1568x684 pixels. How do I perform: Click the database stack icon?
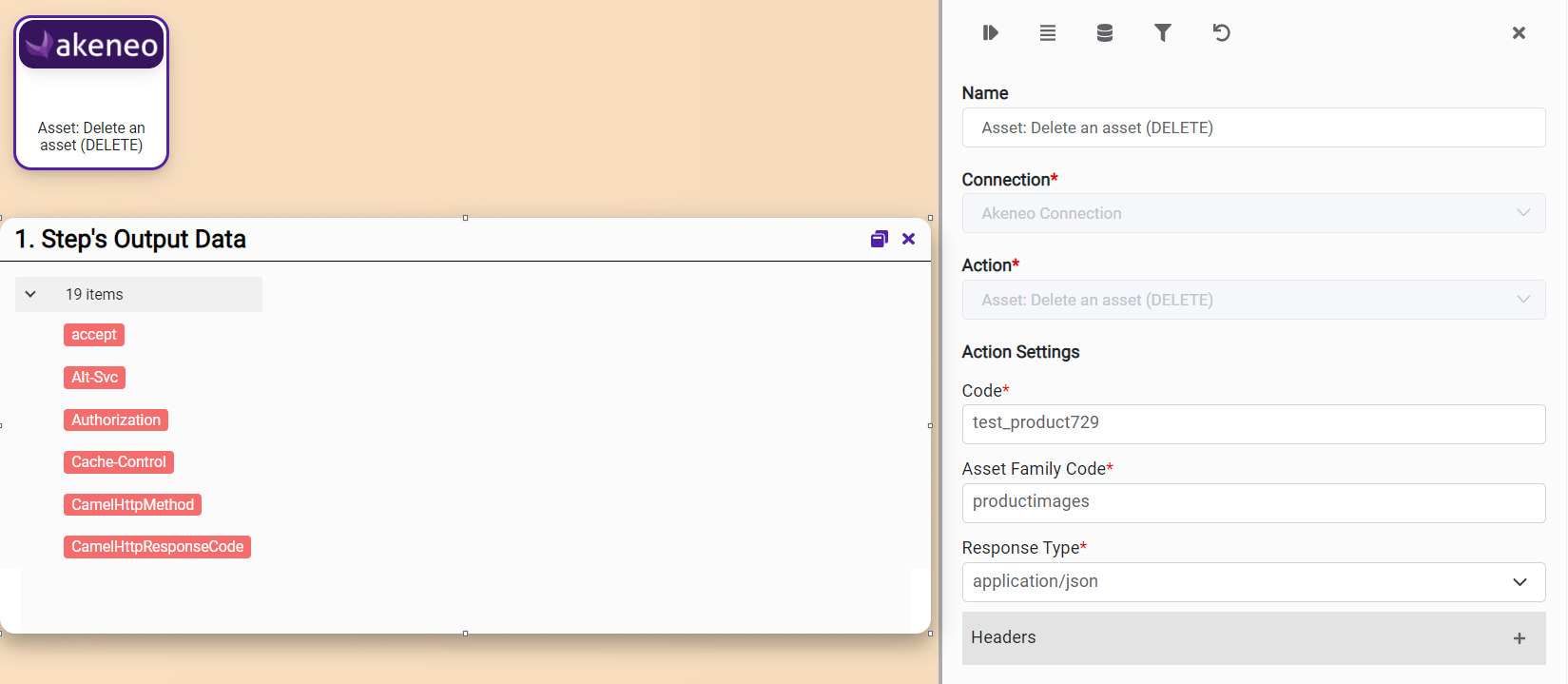[1104, 33]
